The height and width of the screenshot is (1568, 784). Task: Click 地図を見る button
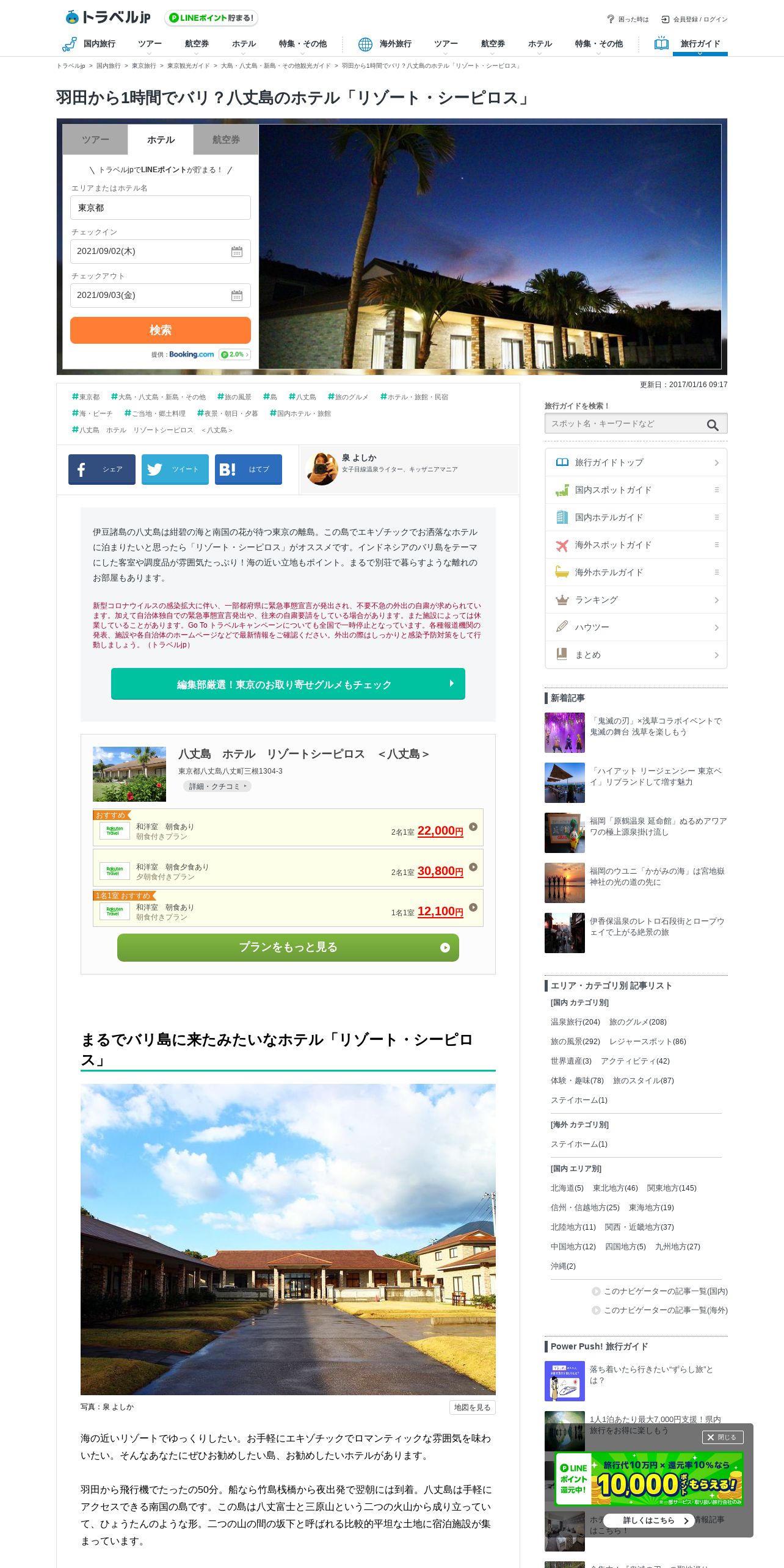click(x=472, y=1407)
